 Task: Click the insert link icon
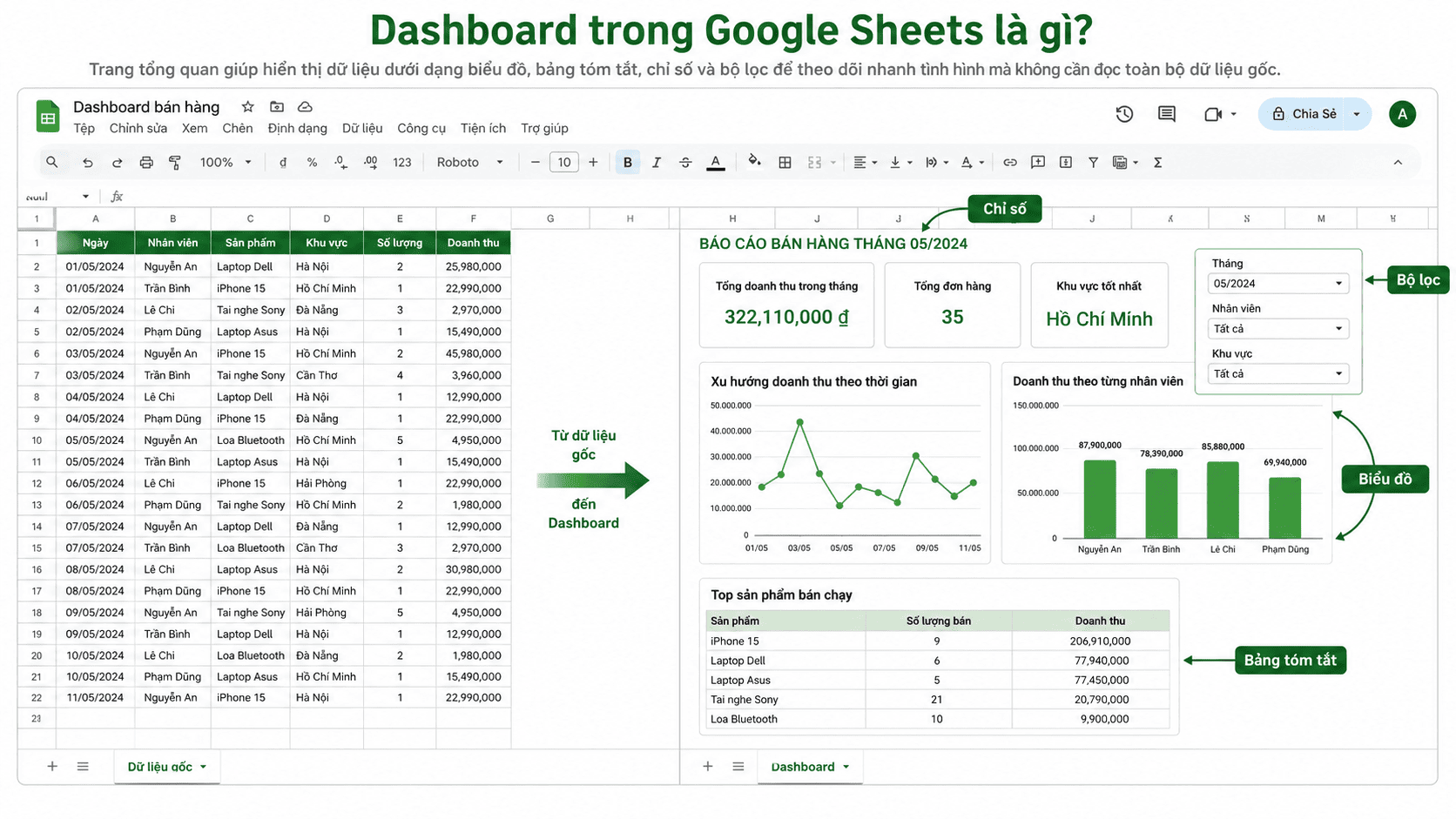click(x=1010, y=163)
